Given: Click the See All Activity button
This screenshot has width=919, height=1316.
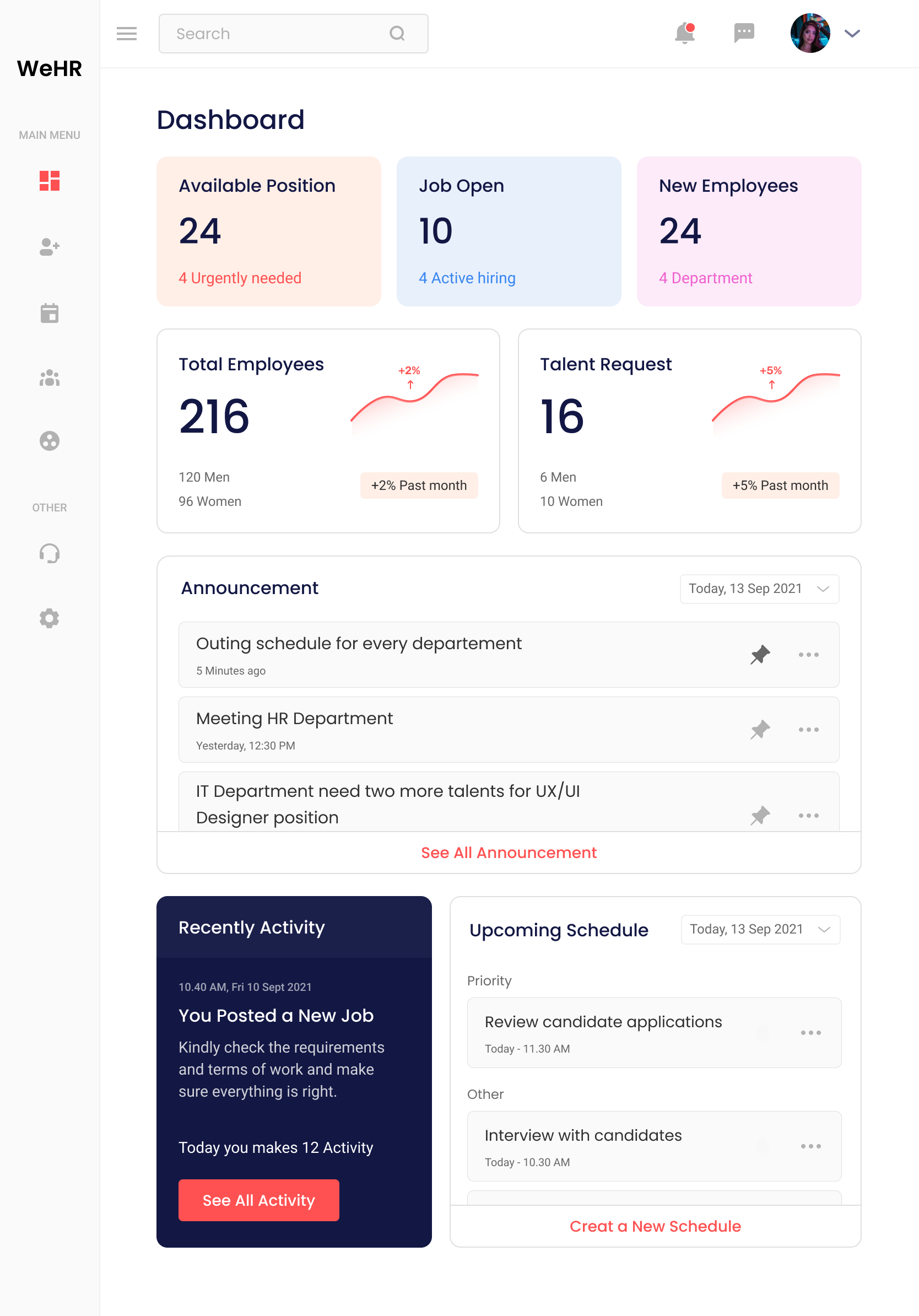Looking at the screenshot, I should (x=258, y=1200).
